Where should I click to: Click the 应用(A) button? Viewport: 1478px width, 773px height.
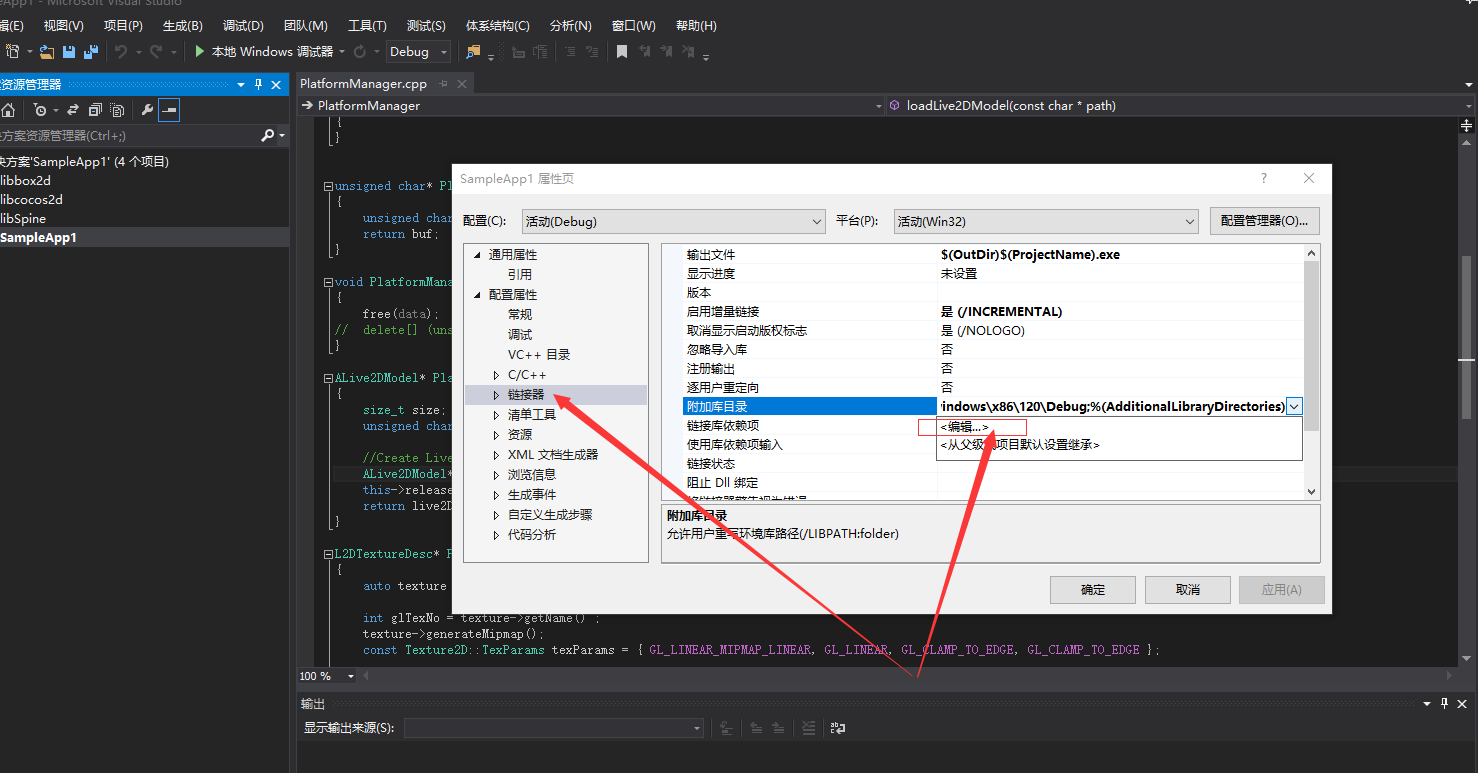tap(1282, 590)
